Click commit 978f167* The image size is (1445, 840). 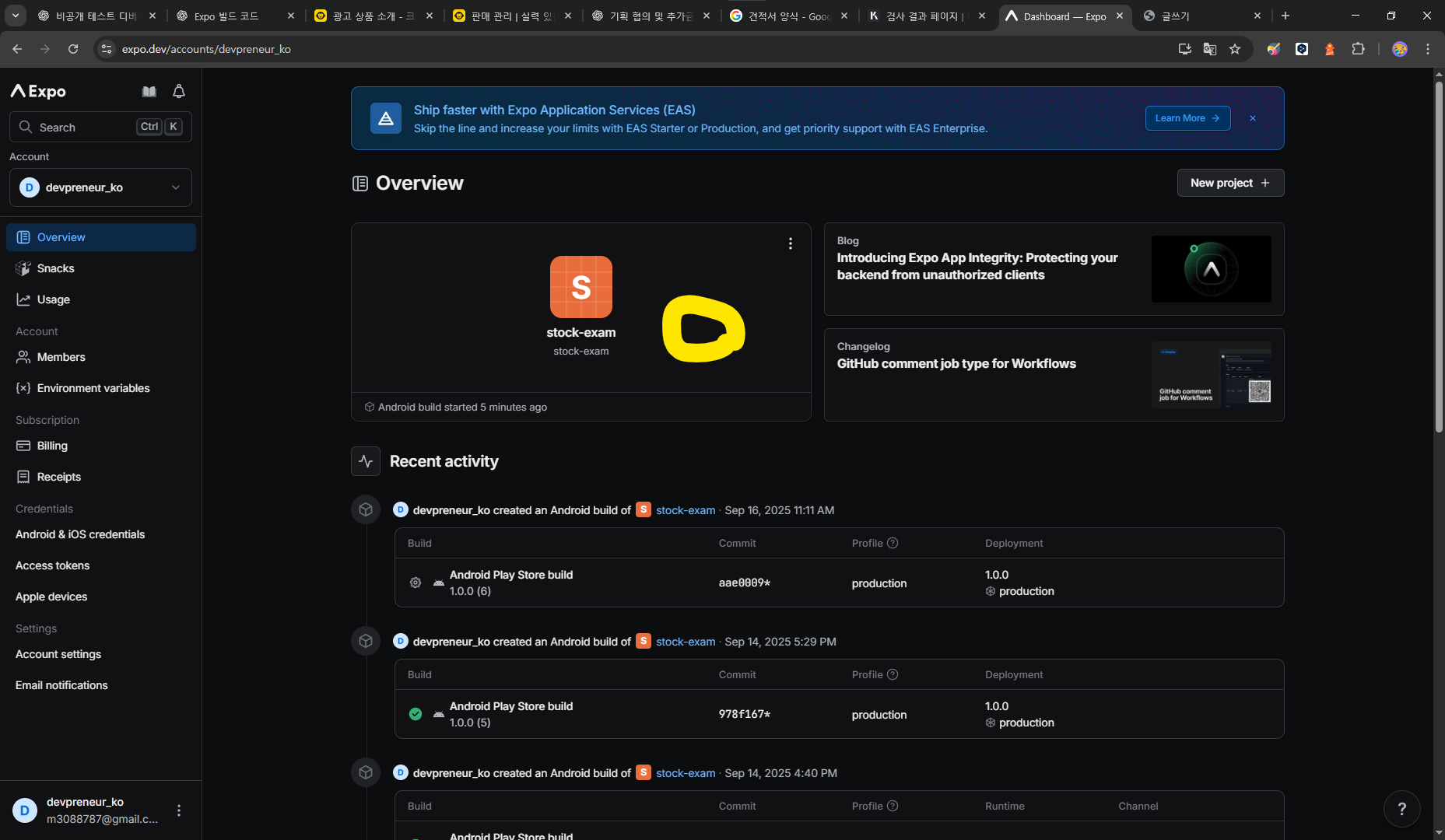point(745,714)
